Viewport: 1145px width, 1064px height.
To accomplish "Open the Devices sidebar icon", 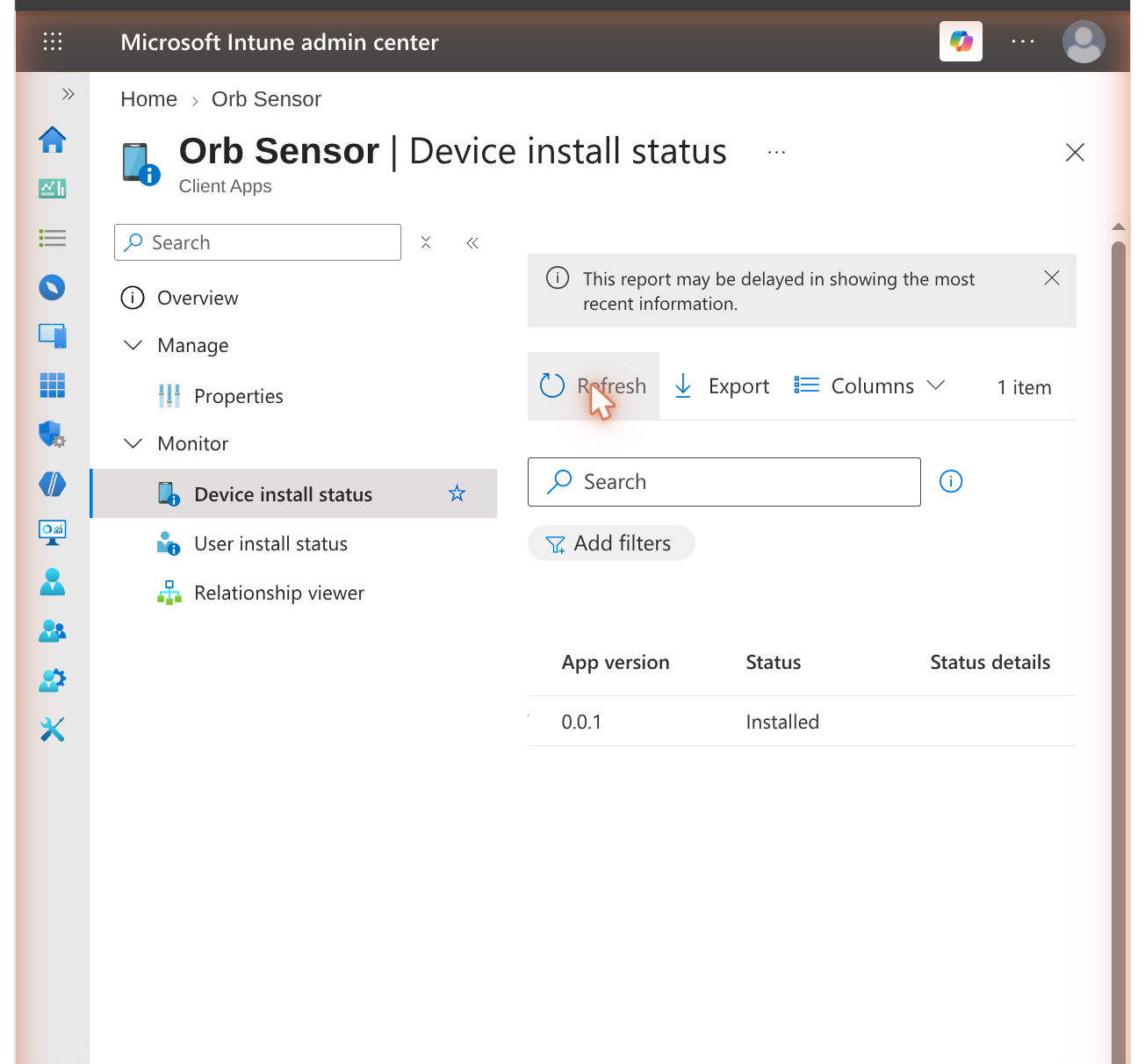I will 53,336.
